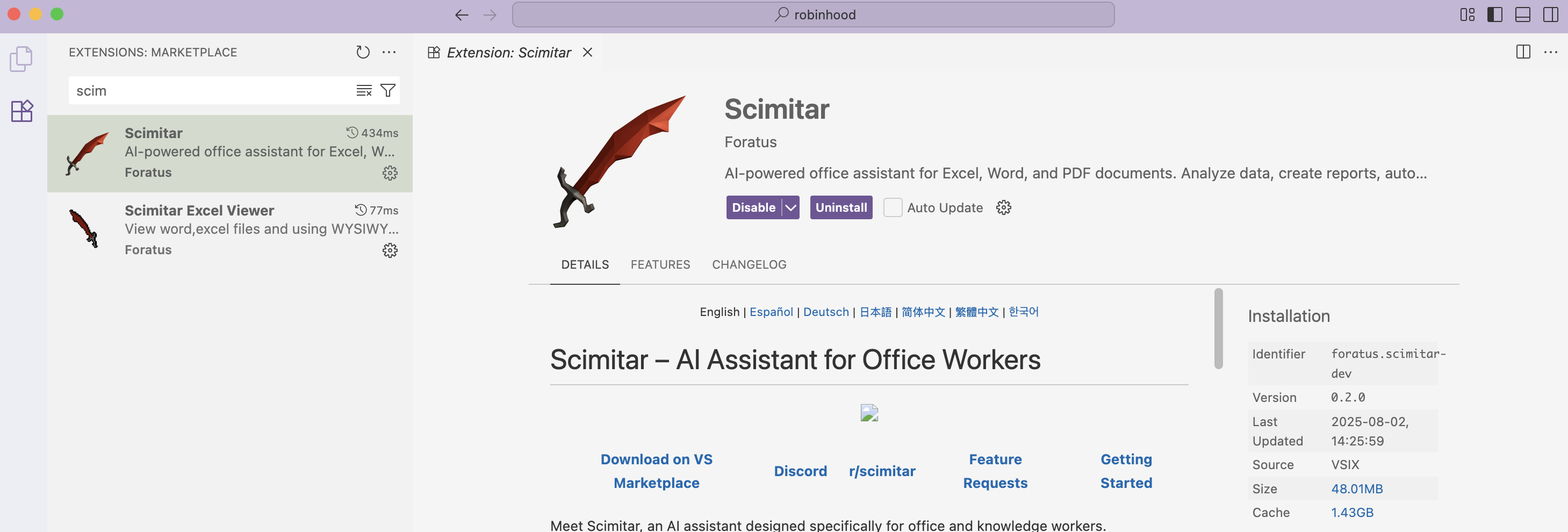Toggle primary side bar visibility

1495,15
